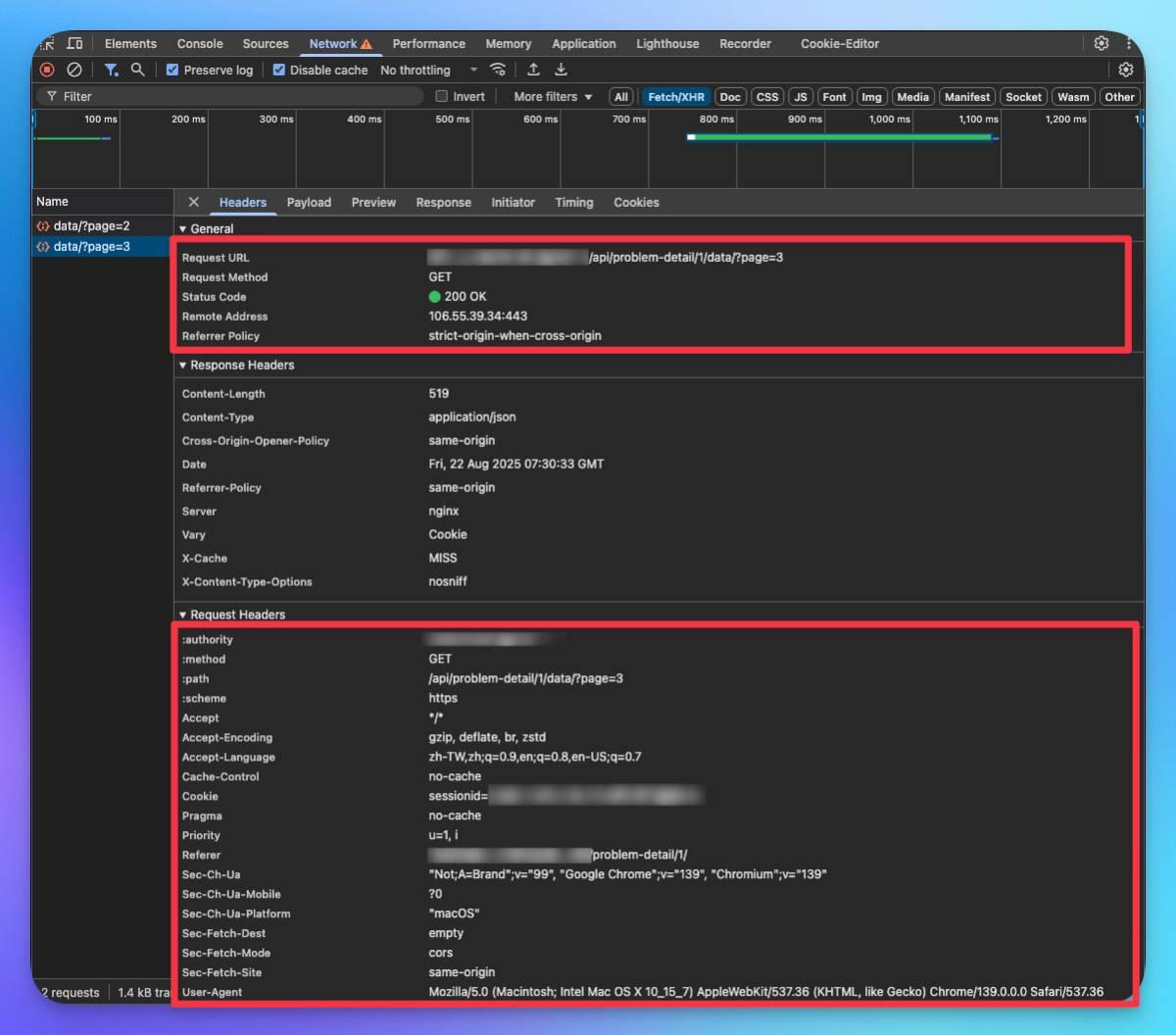
Task: Toggle the Fetch/XHR type filter
Action: click(676, 96)
